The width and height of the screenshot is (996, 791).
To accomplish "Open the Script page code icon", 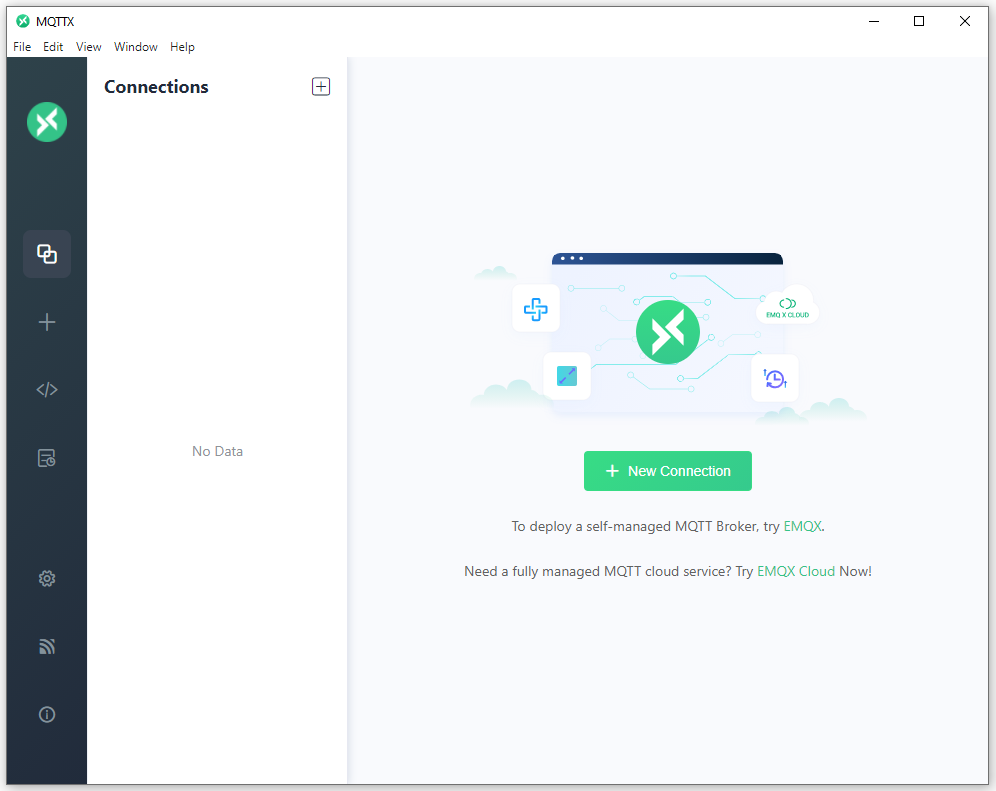I will (x=46, y=389).
